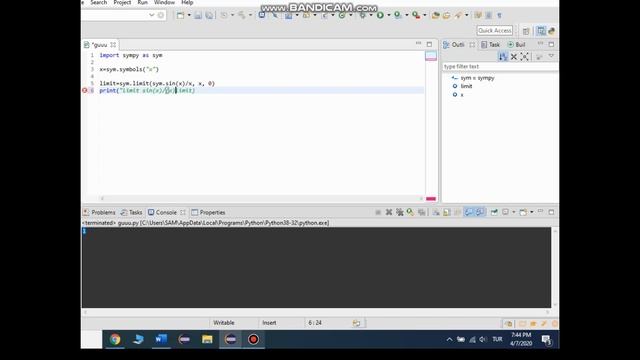The image size is (640, 360).
Task: Click the red overview ruler error marker
Action: 431,199
